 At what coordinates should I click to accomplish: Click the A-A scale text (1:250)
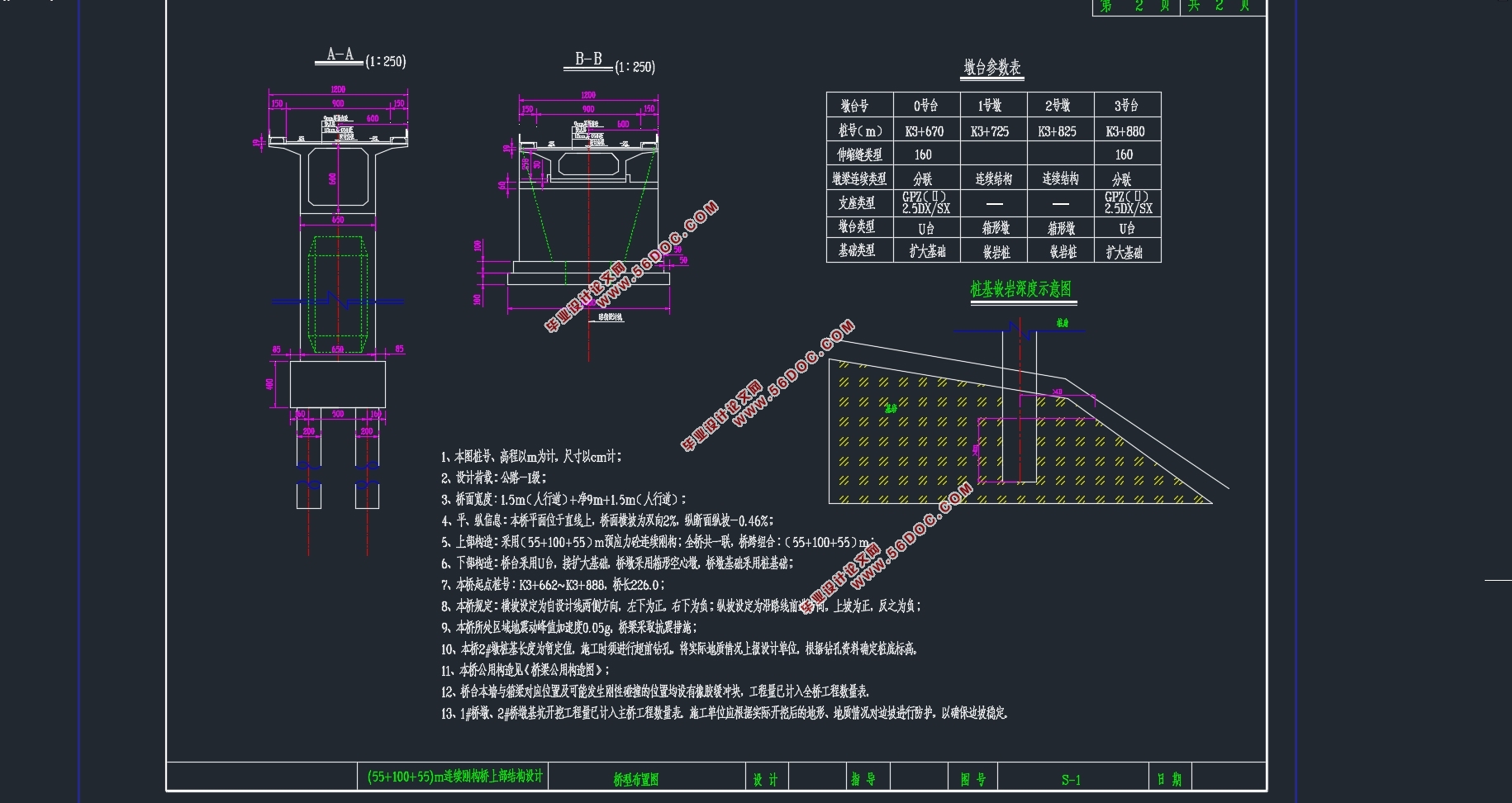coord(385,61)
